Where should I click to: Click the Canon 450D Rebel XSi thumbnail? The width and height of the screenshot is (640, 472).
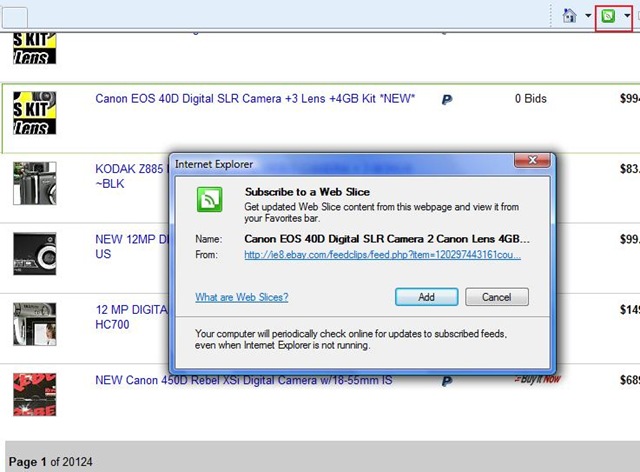(x=35, y=395)
